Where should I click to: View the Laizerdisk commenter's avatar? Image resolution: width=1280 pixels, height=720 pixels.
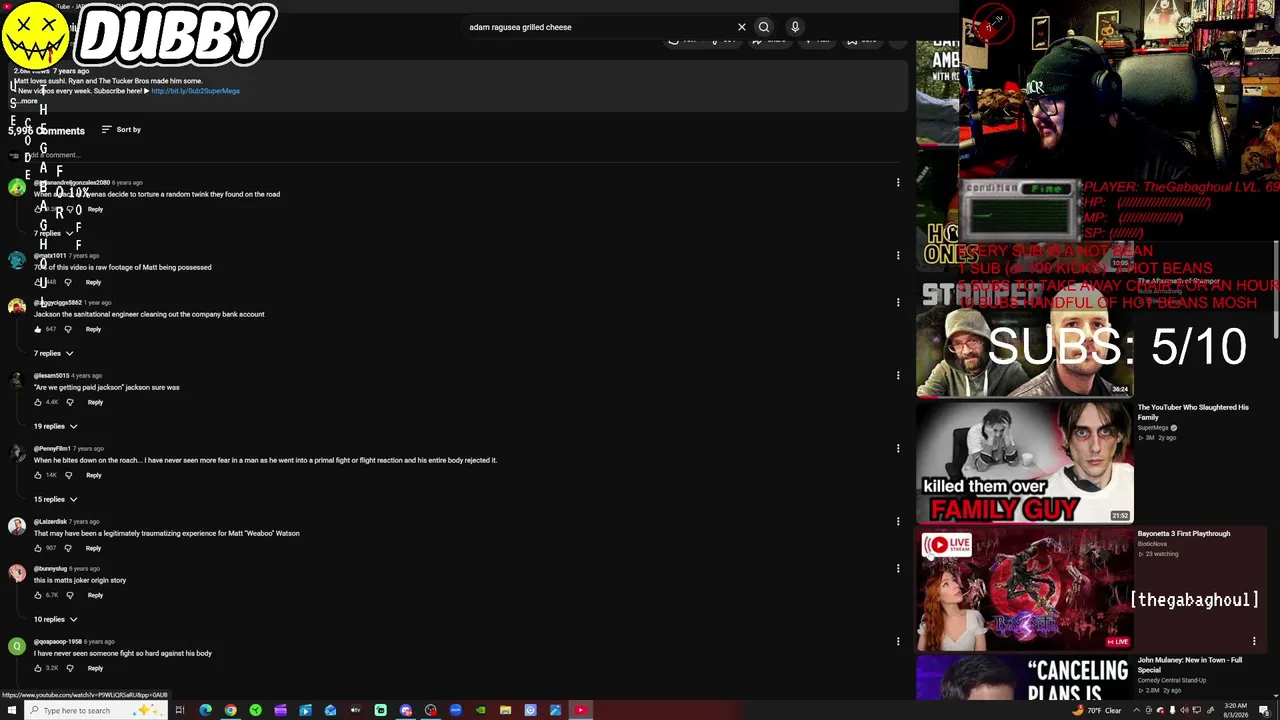17,528
